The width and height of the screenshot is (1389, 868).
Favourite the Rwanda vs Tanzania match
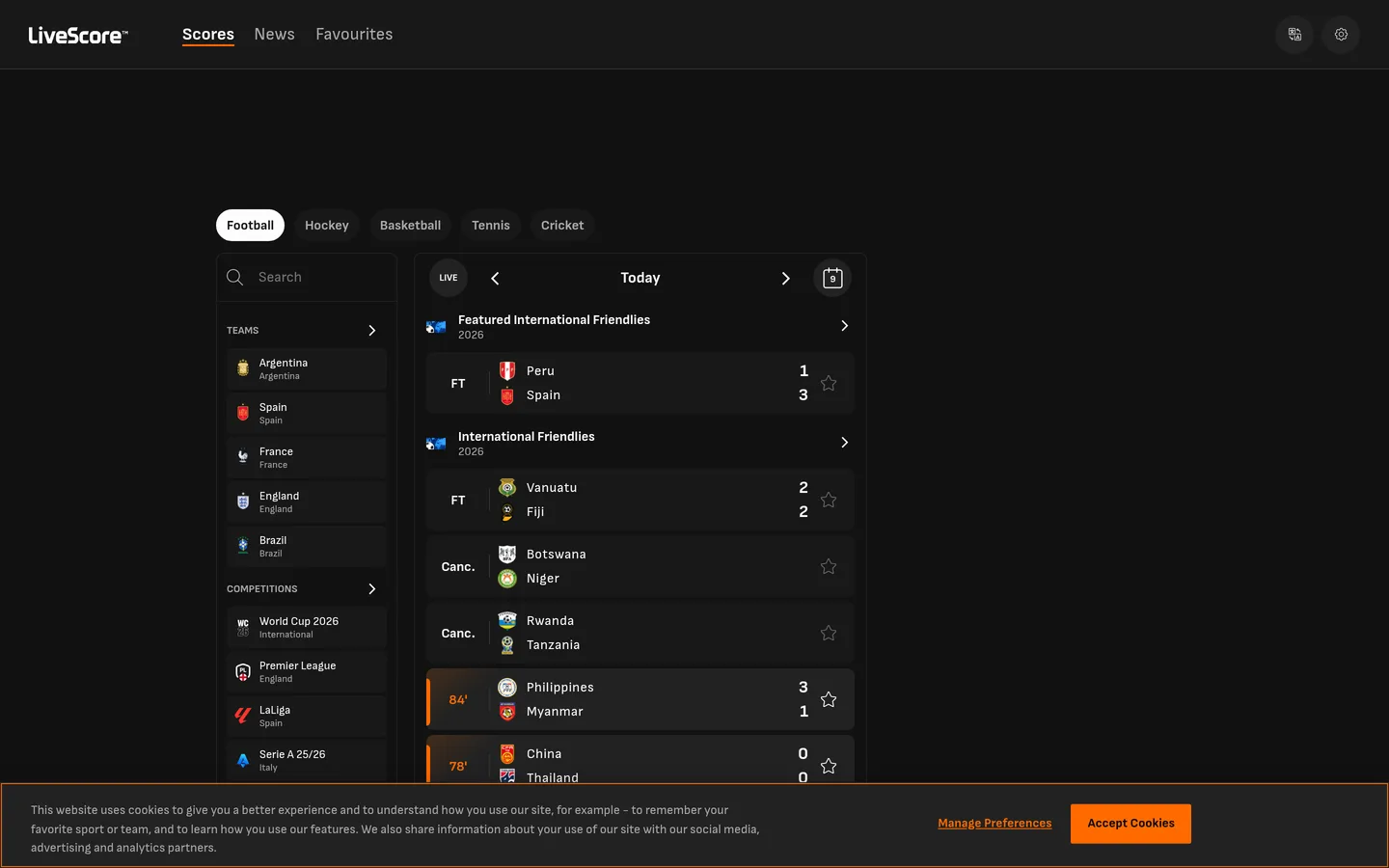(x=829, y=634)
